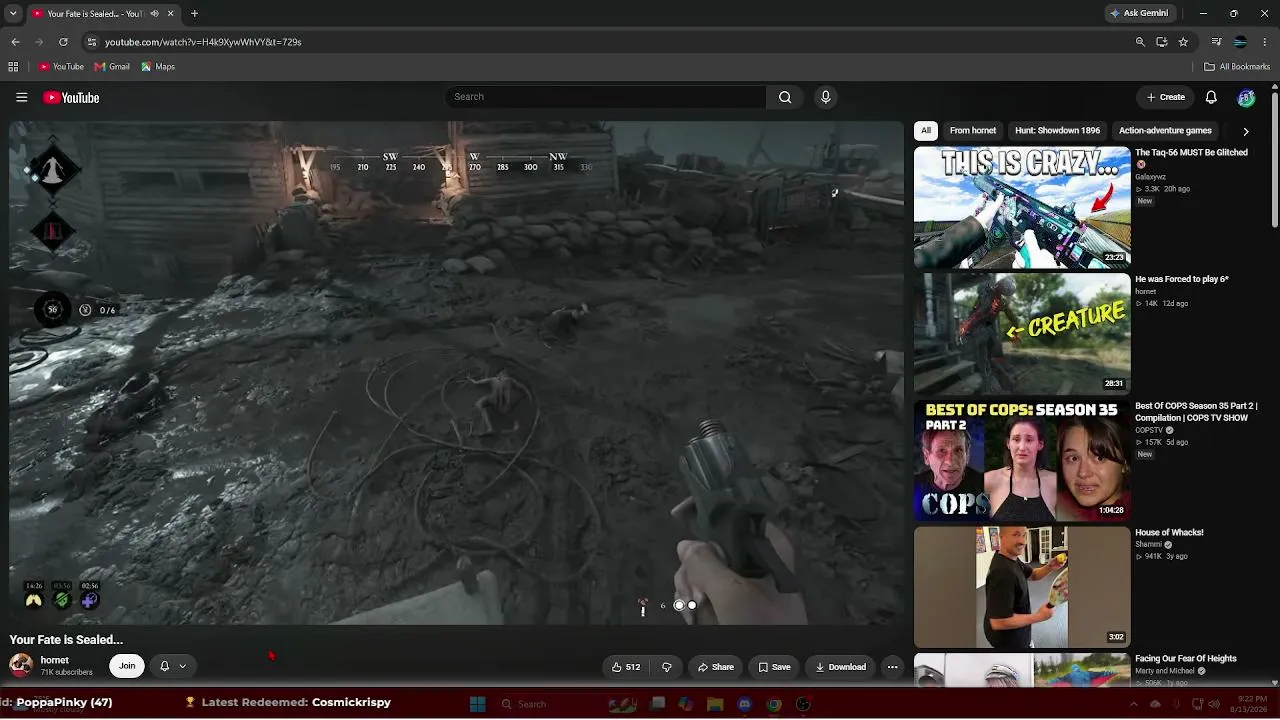Viewport: 1280px width, 720px height.
Task: Install the YouTube app from address bar
Action: pos(1162,42)
